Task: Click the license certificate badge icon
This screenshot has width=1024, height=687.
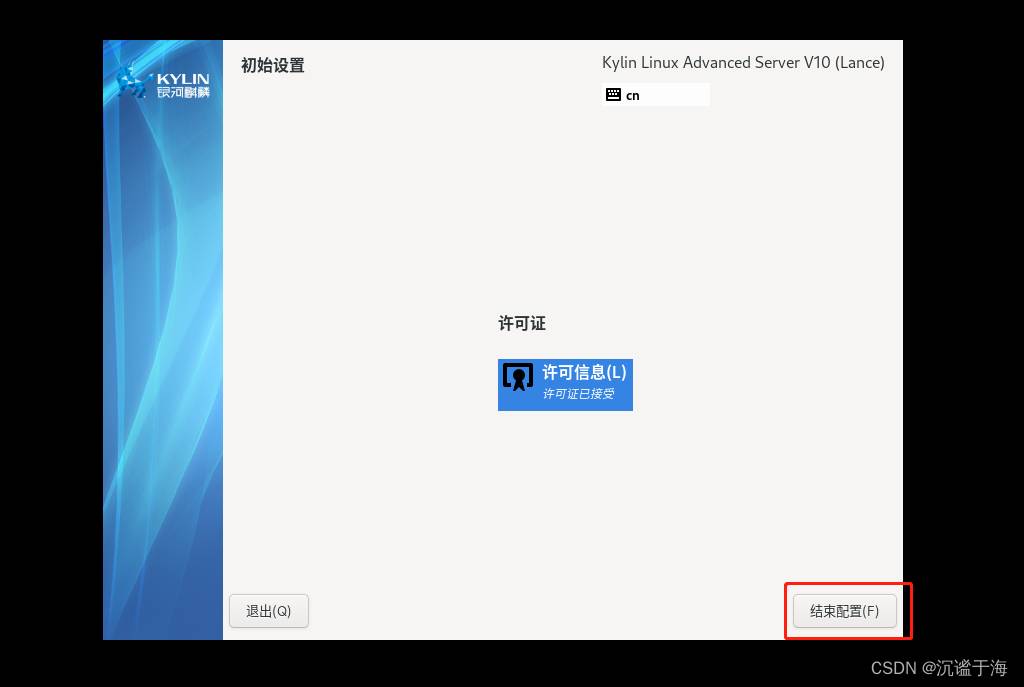Action: tap(517, 376)
